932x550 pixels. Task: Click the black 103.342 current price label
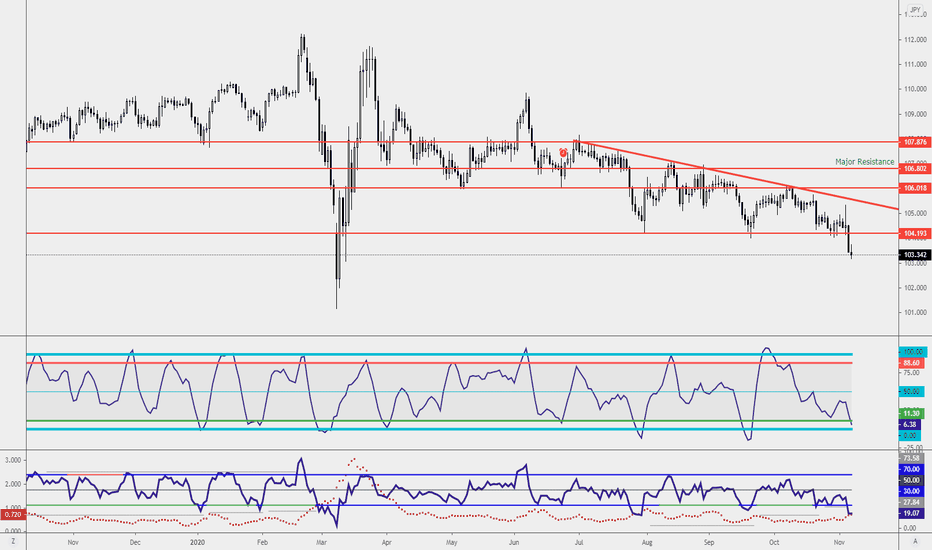click(x=915, y=254)
